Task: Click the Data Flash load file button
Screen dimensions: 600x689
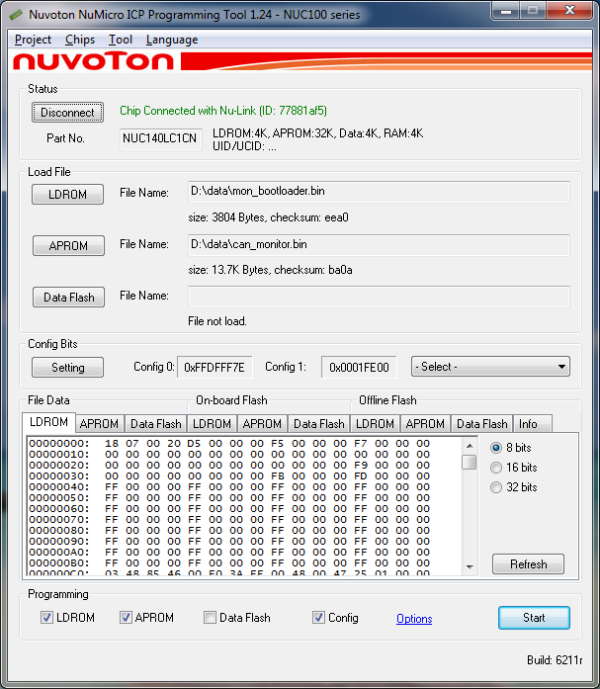Action: (x=67, y=297)
